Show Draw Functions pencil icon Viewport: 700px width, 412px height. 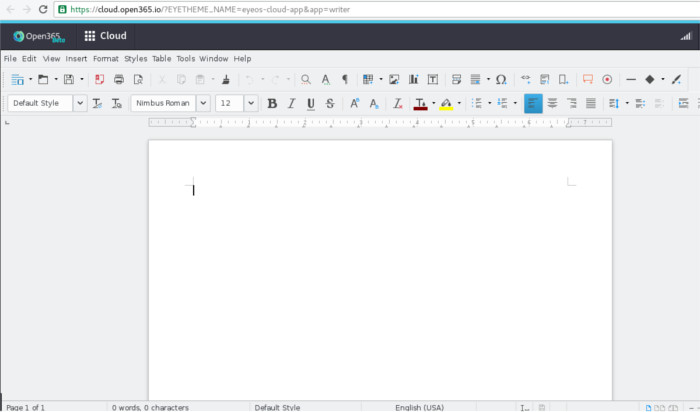[676, 79]
